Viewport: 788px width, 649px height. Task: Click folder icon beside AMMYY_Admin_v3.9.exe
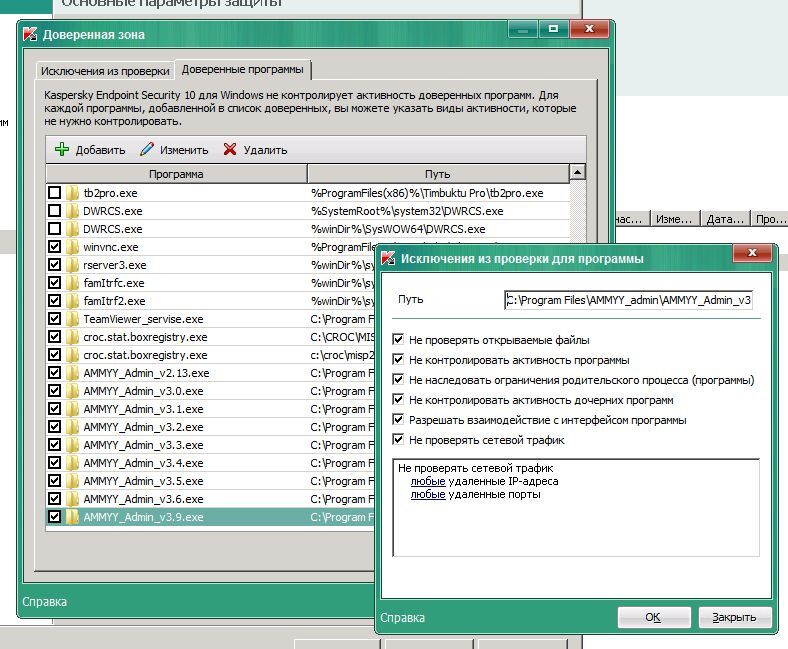point(72,517)
